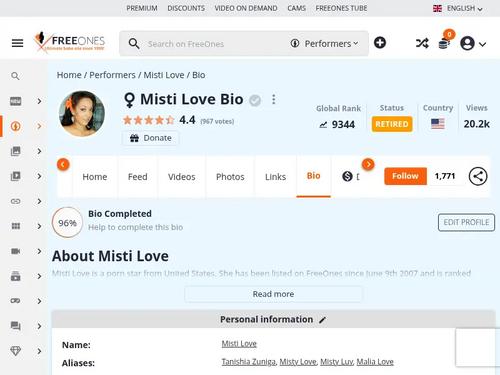This screenshot has width=500, height=375.
Task: Click the search magnifier in the search bar
Action: click(134, 43)
